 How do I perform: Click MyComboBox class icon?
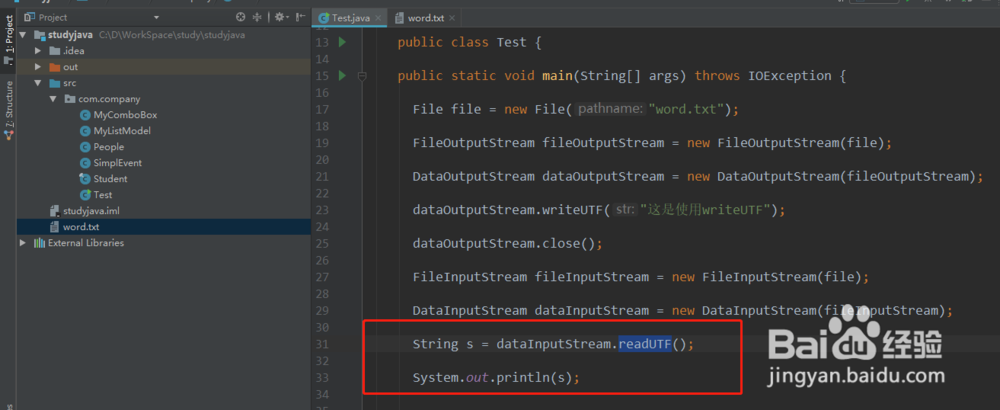point(85,115)
